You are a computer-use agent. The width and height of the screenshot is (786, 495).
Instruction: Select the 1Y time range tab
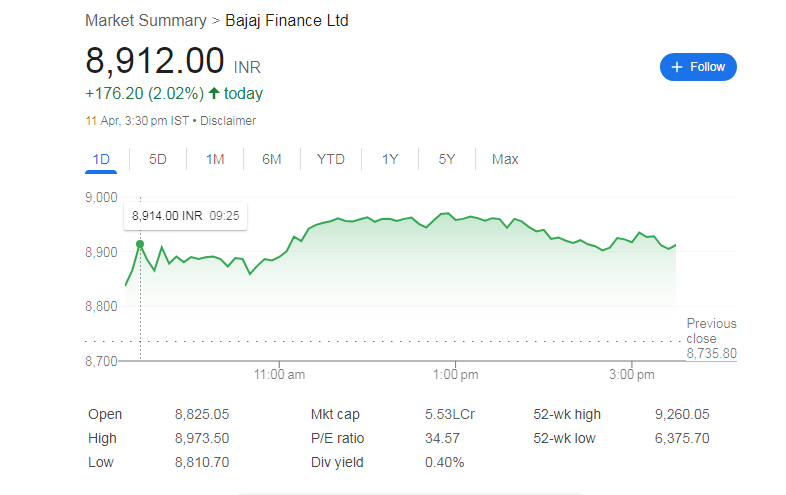[390, 159]
